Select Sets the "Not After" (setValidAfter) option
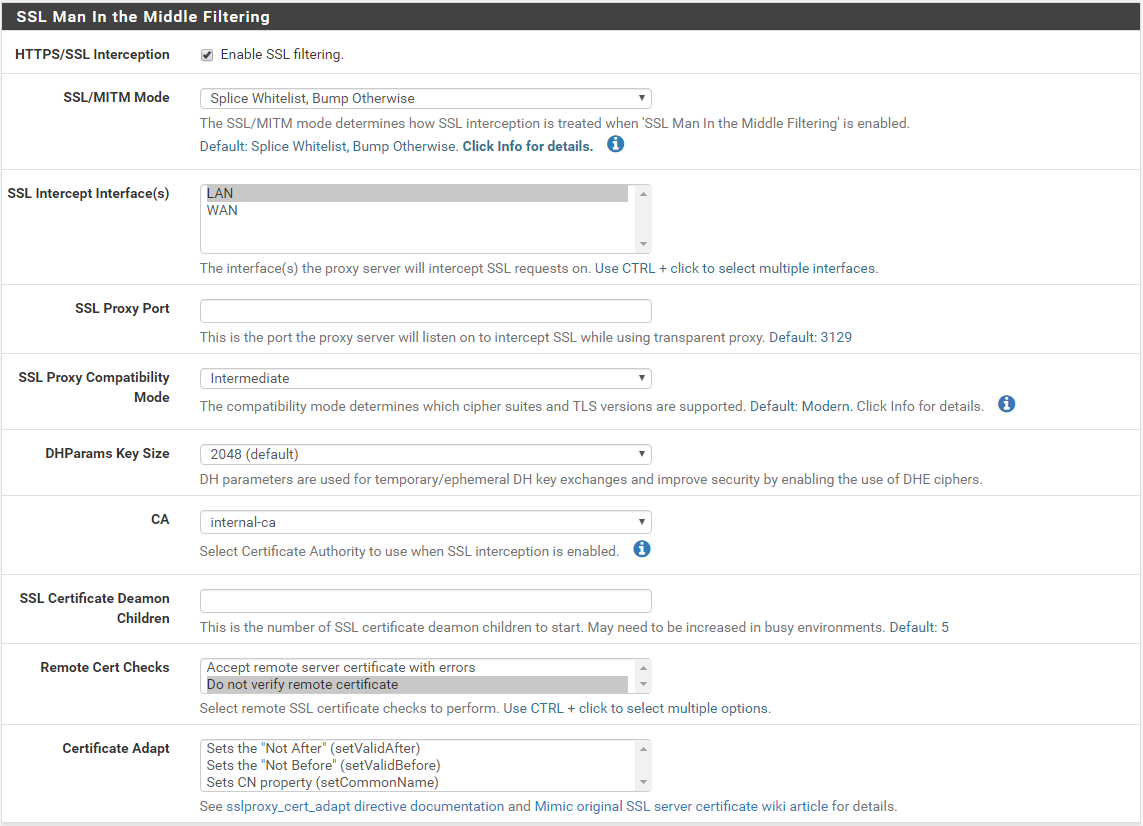The width and height of the screenshot is (1143, 826). pyautogui.click(x=416, y=748)
